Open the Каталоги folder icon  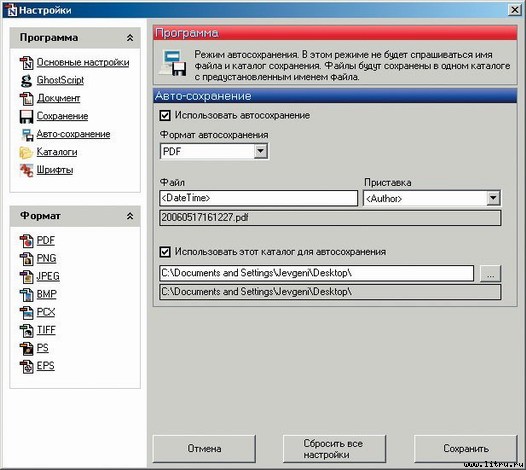pos(26,152)
